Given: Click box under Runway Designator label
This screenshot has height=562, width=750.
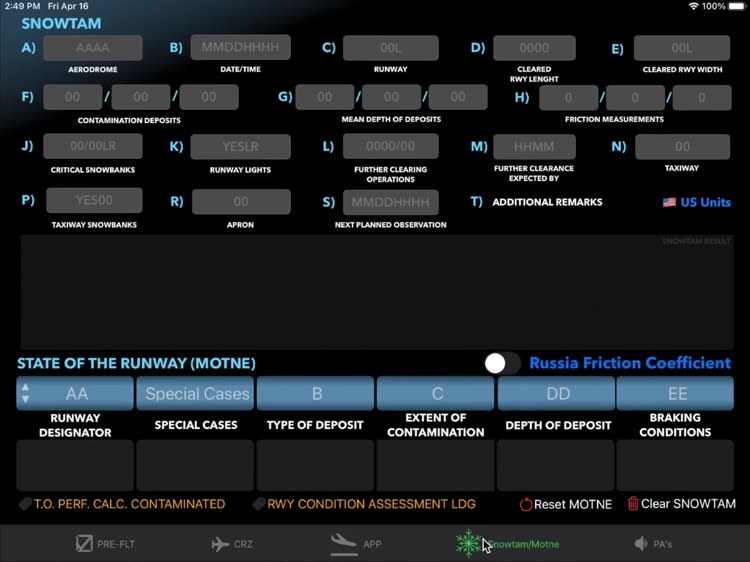Looking at the screenshot, I should (75, 465).
